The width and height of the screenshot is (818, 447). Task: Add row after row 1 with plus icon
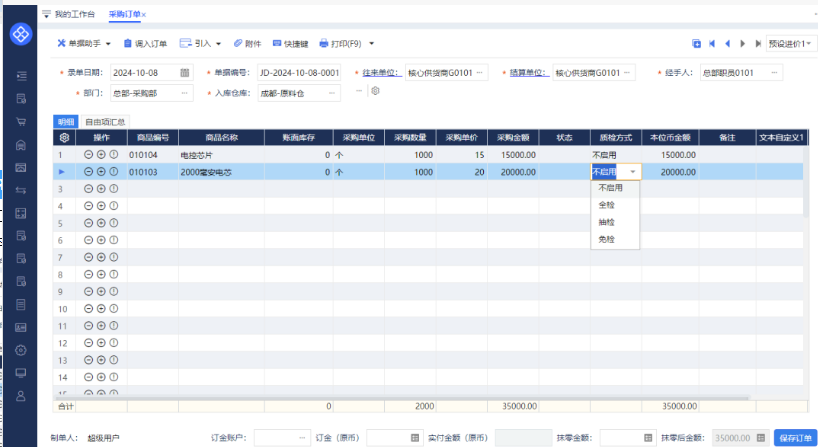point(101,154)
